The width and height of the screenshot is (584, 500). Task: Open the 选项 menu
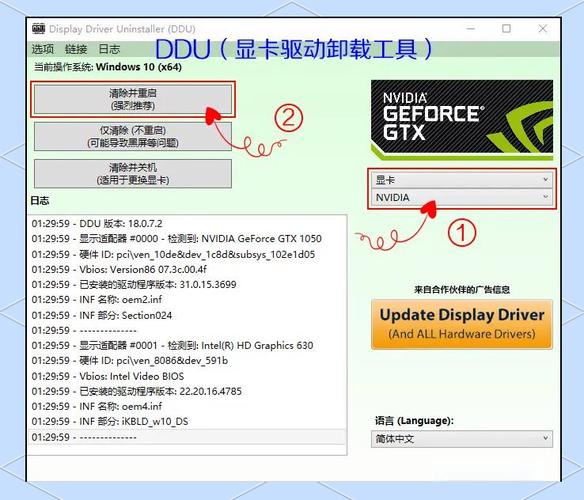pyautogui.click(x=42, y=49)
